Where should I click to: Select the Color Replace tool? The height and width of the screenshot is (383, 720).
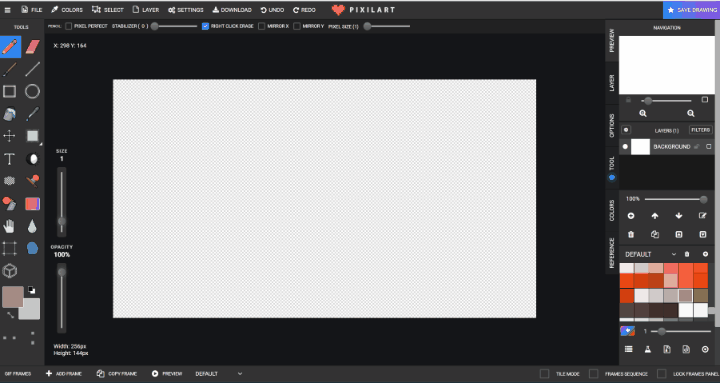pos(10,203)
